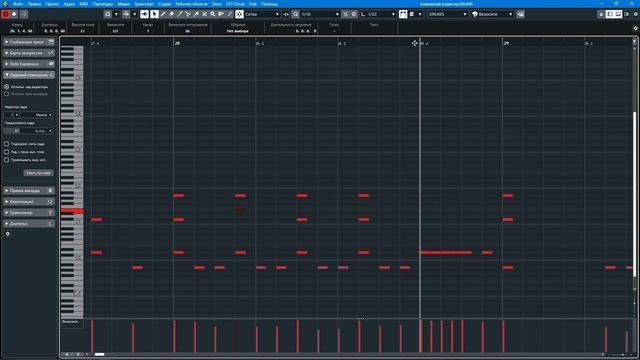Collapse the Scale Assistant section
Screen dimensions: 640x360
[29, 75]
